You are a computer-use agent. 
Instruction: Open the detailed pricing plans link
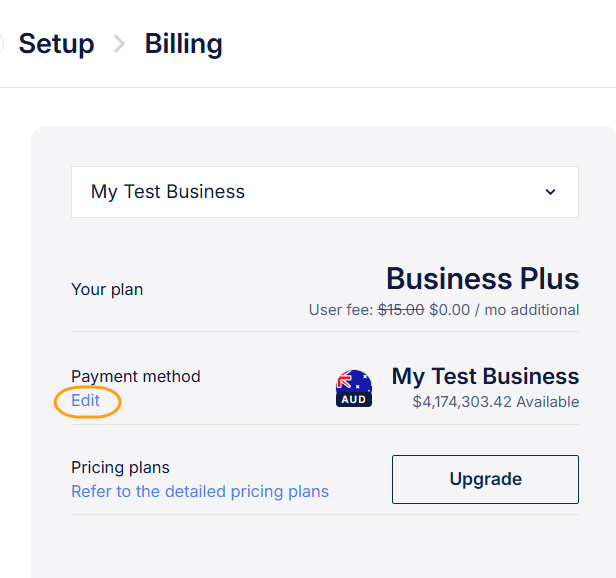point(200,491)
